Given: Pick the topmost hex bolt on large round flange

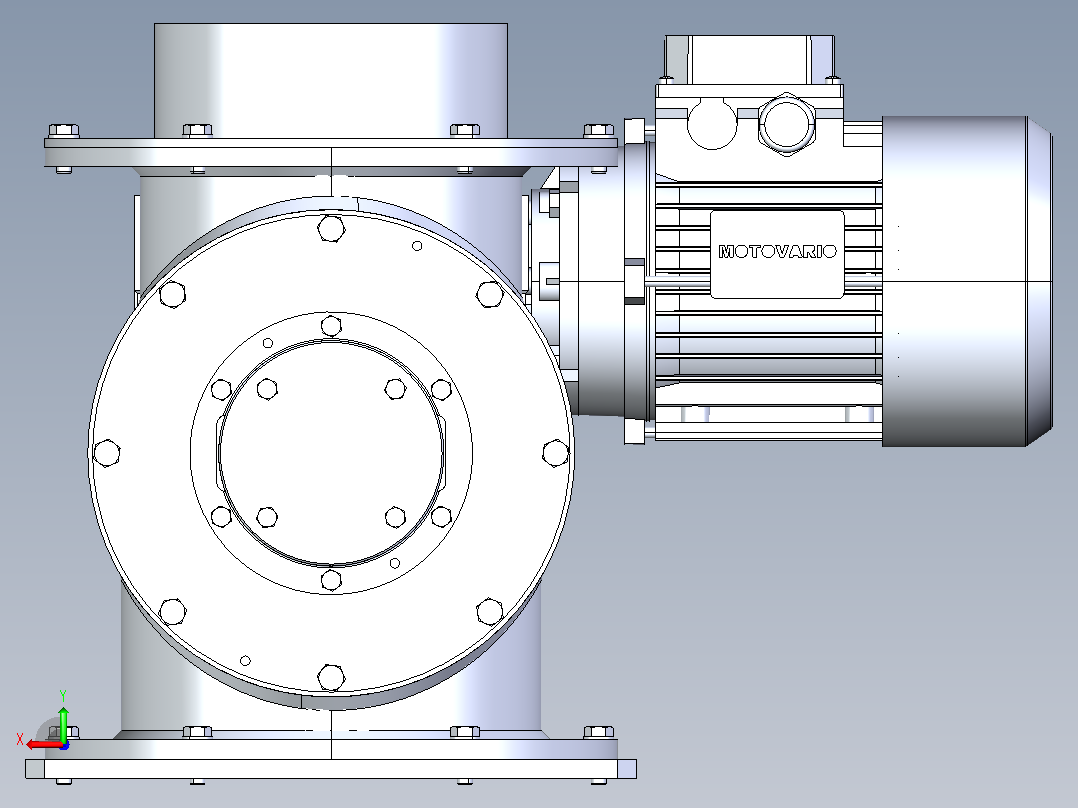Looking at the screenshot, I should point(331,228).
